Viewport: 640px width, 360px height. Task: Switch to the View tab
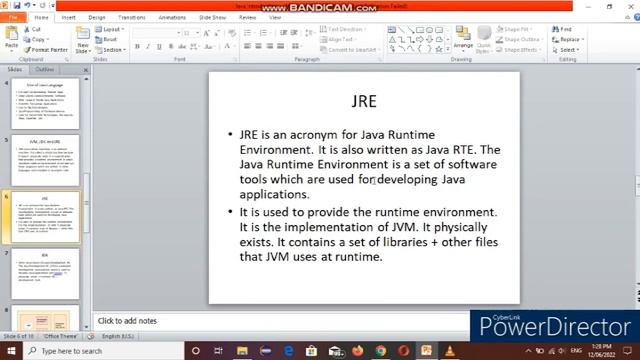275,18
